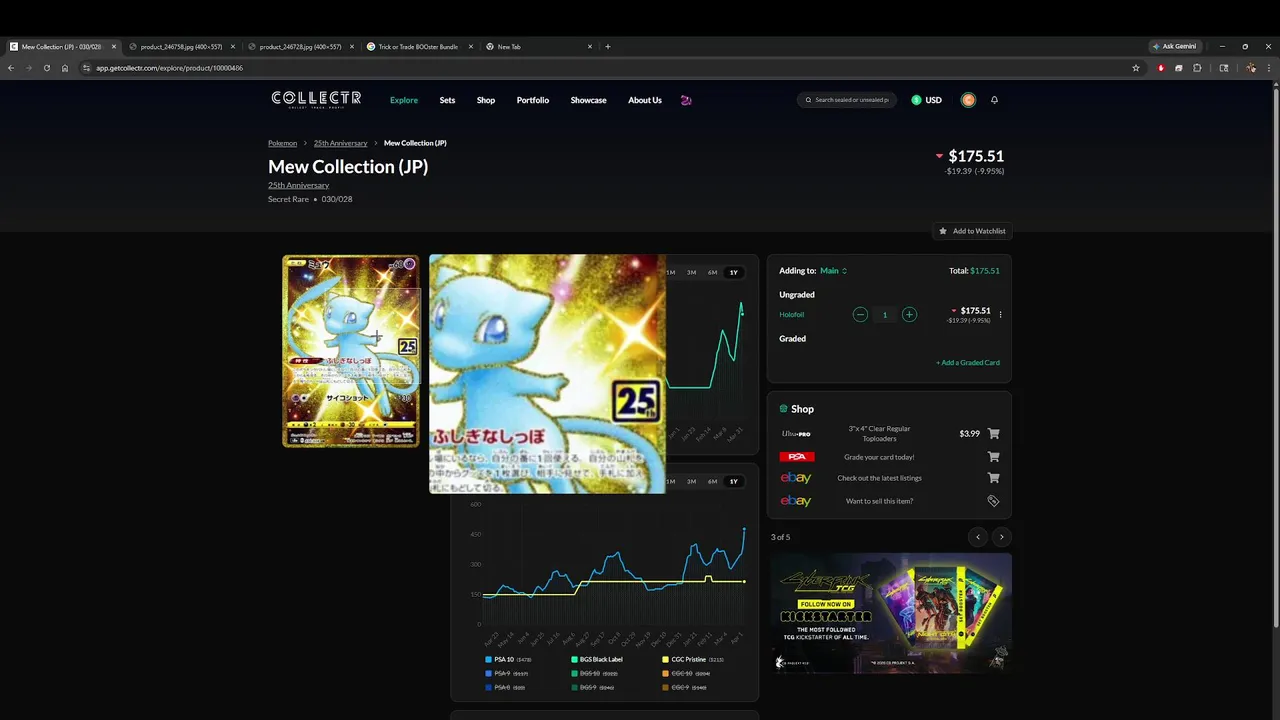Image resolution: width=1280 pixels, height=720 pixels.
Task: Open the USD currency selector
Action: point(926,100)
